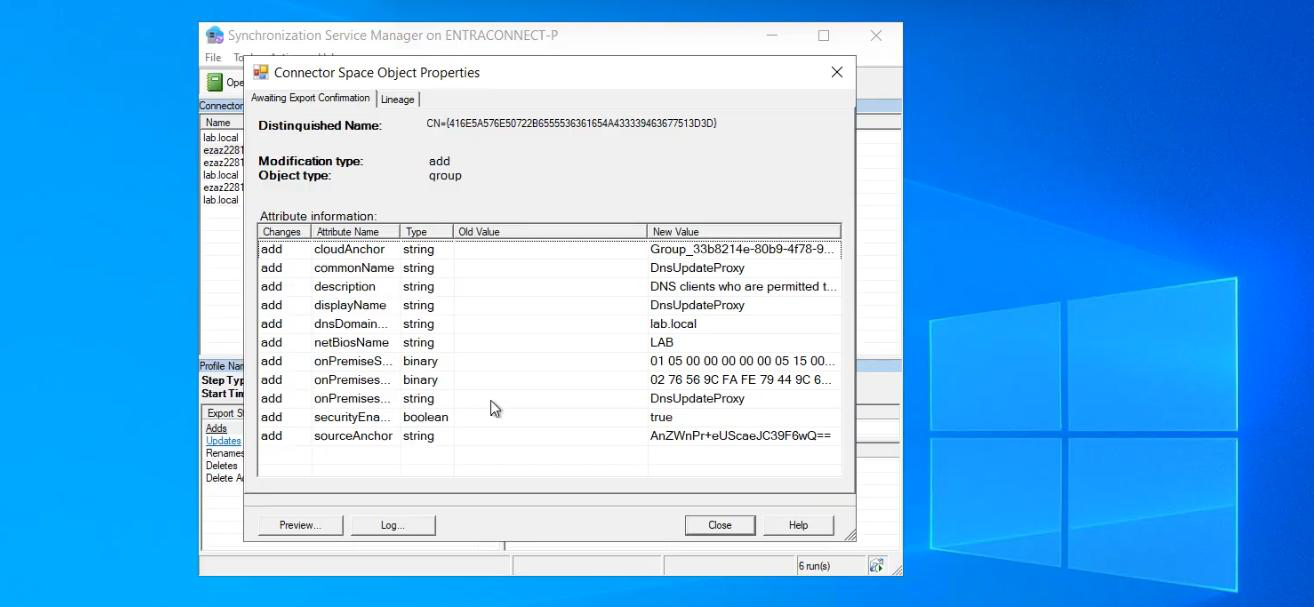Click the status bar icon beside 6 run(s)

pos(876,566)
